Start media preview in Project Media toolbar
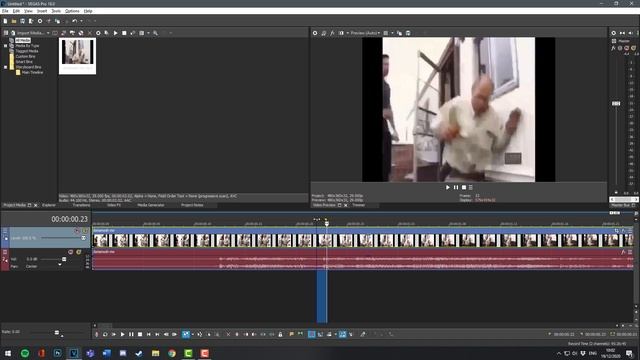The image size is (640, 360). tap(116, 33)
